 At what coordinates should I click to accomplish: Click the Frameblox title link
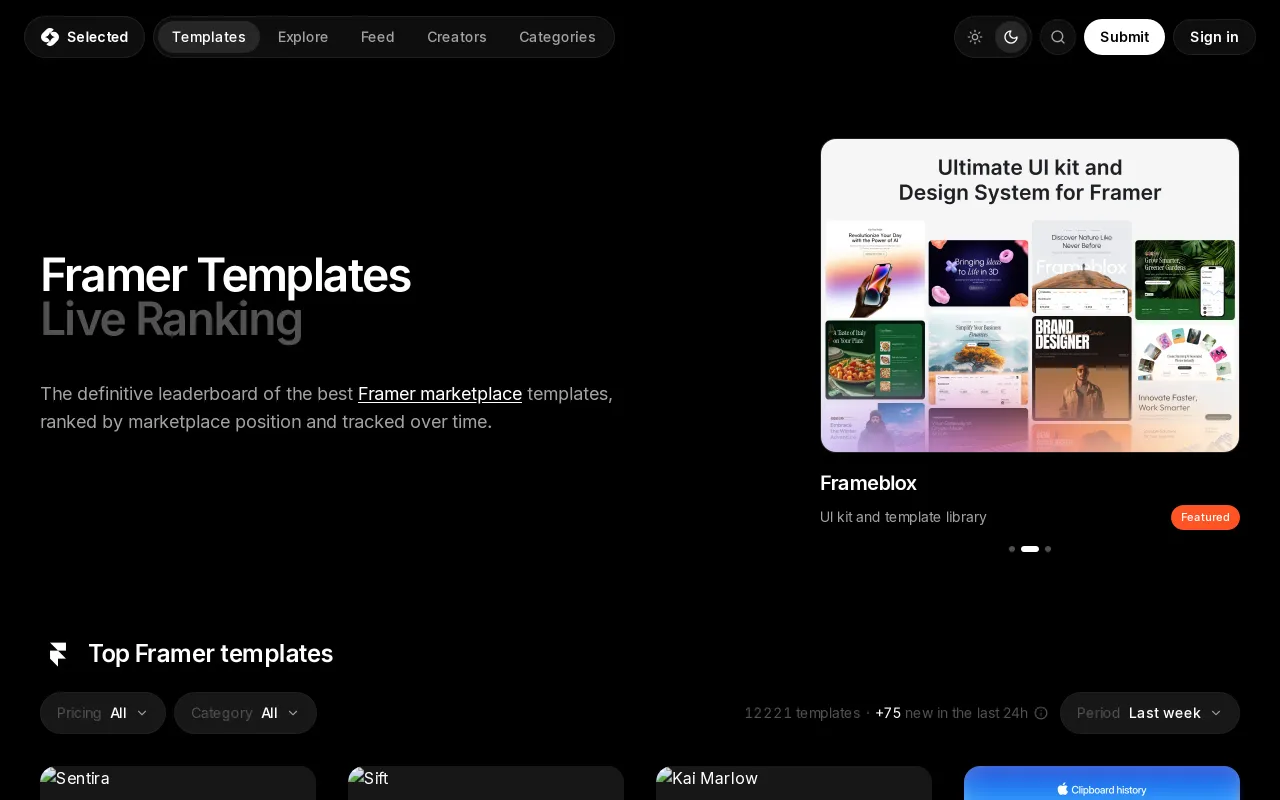(x=868, y=483)
